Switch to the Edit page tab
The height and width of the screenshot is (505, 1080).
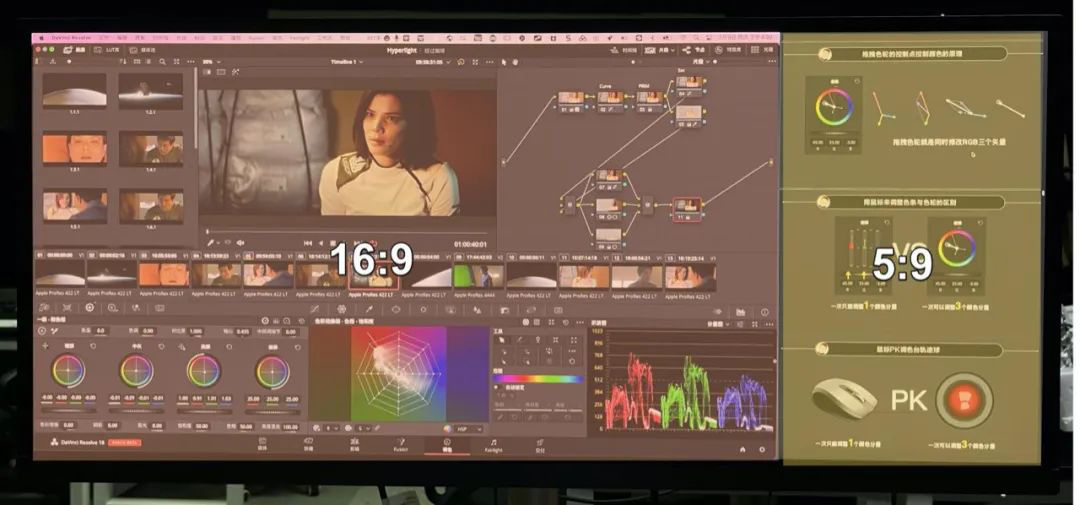[355, 444]
